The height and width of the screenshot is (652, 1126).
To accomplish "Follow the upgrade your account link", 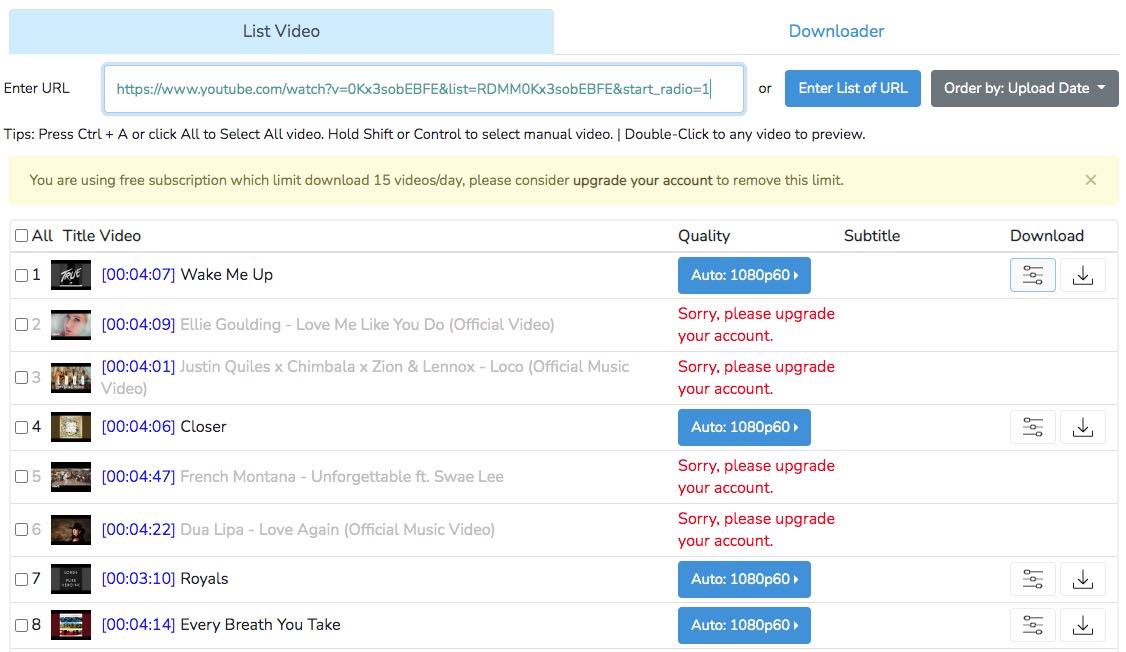I will pos(642,181).
